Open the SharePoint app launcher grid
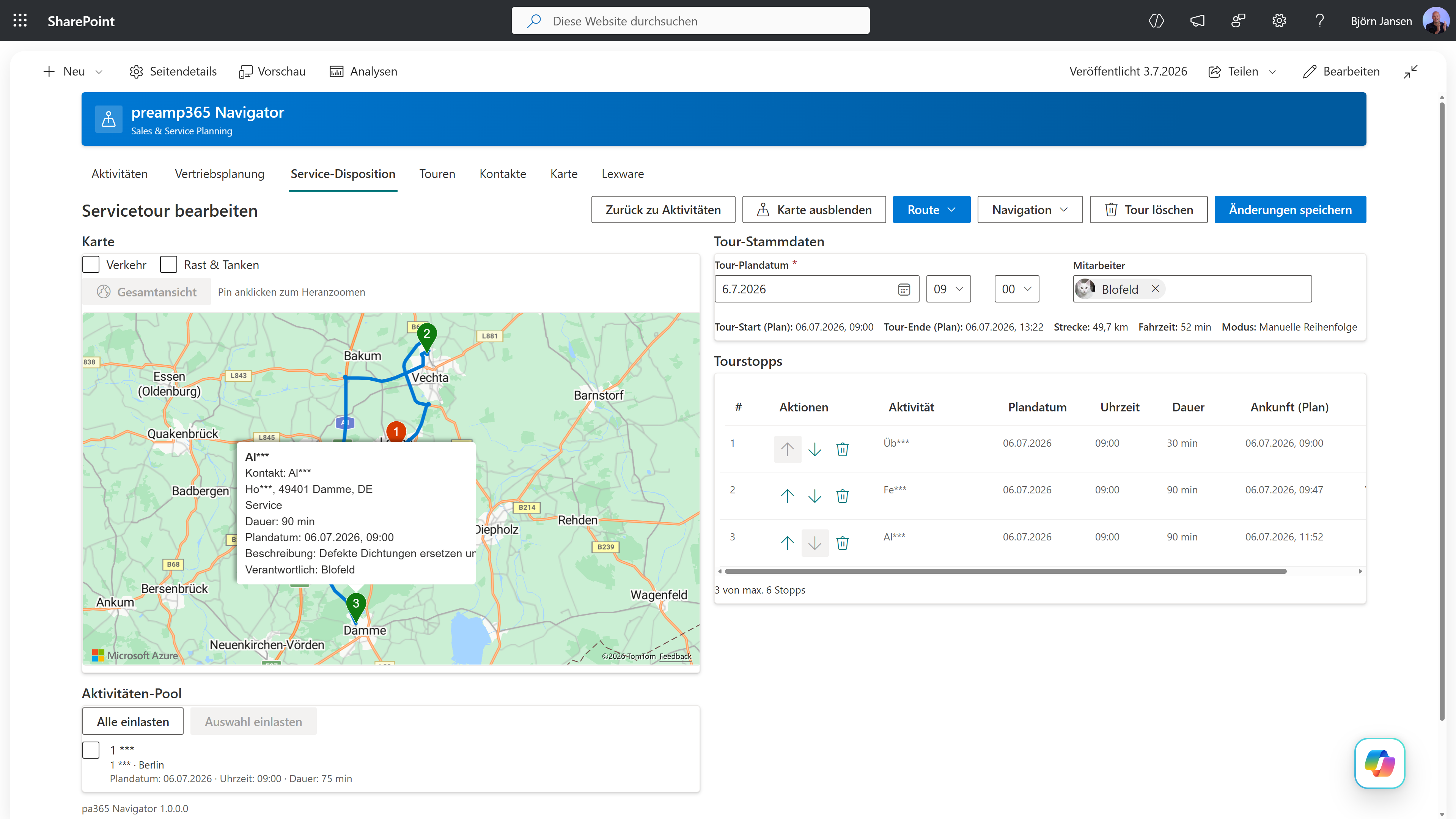 pos(20,21)
